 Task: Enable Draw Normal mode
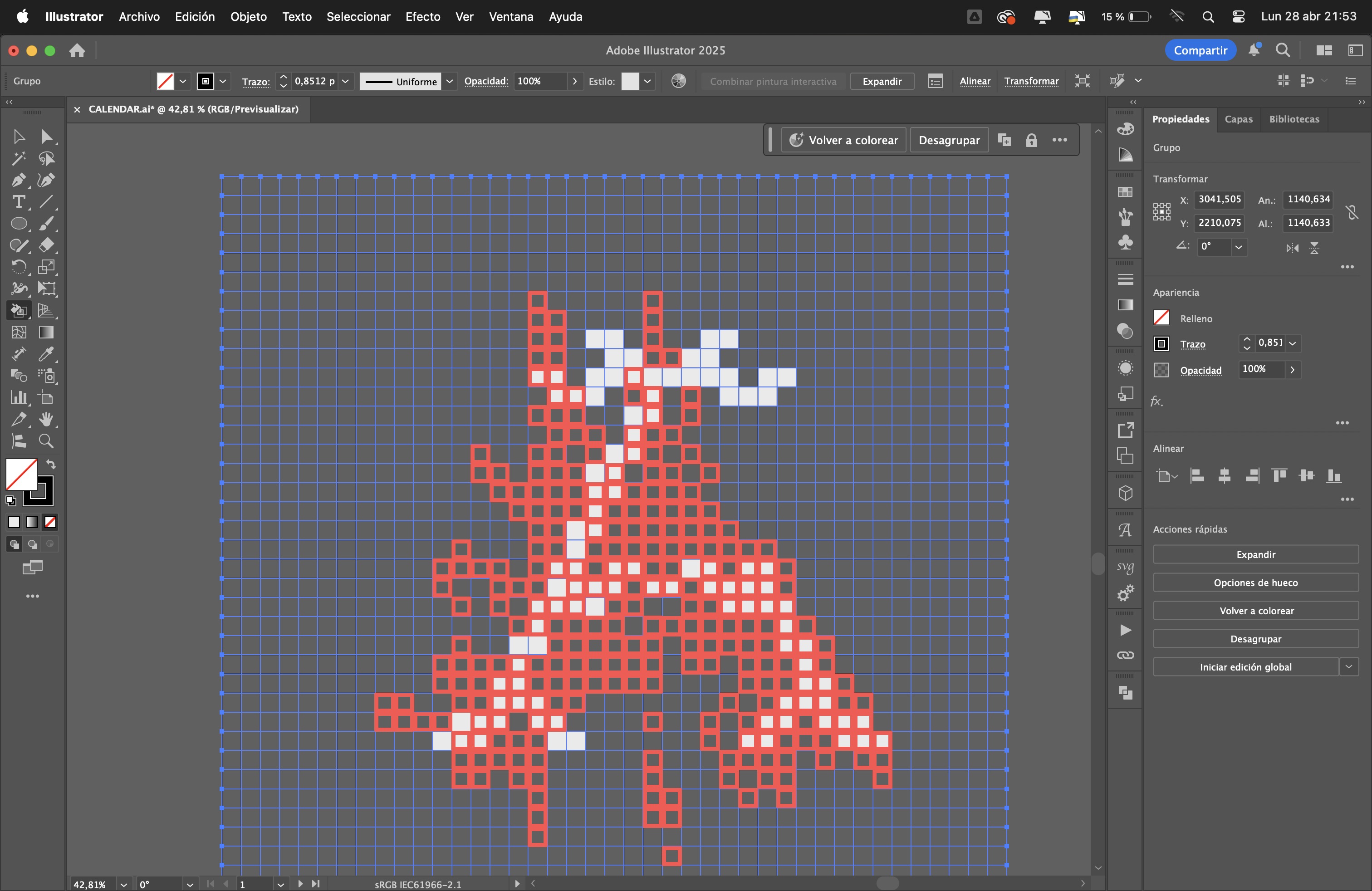pyautogui.click(x=14, y=544)
